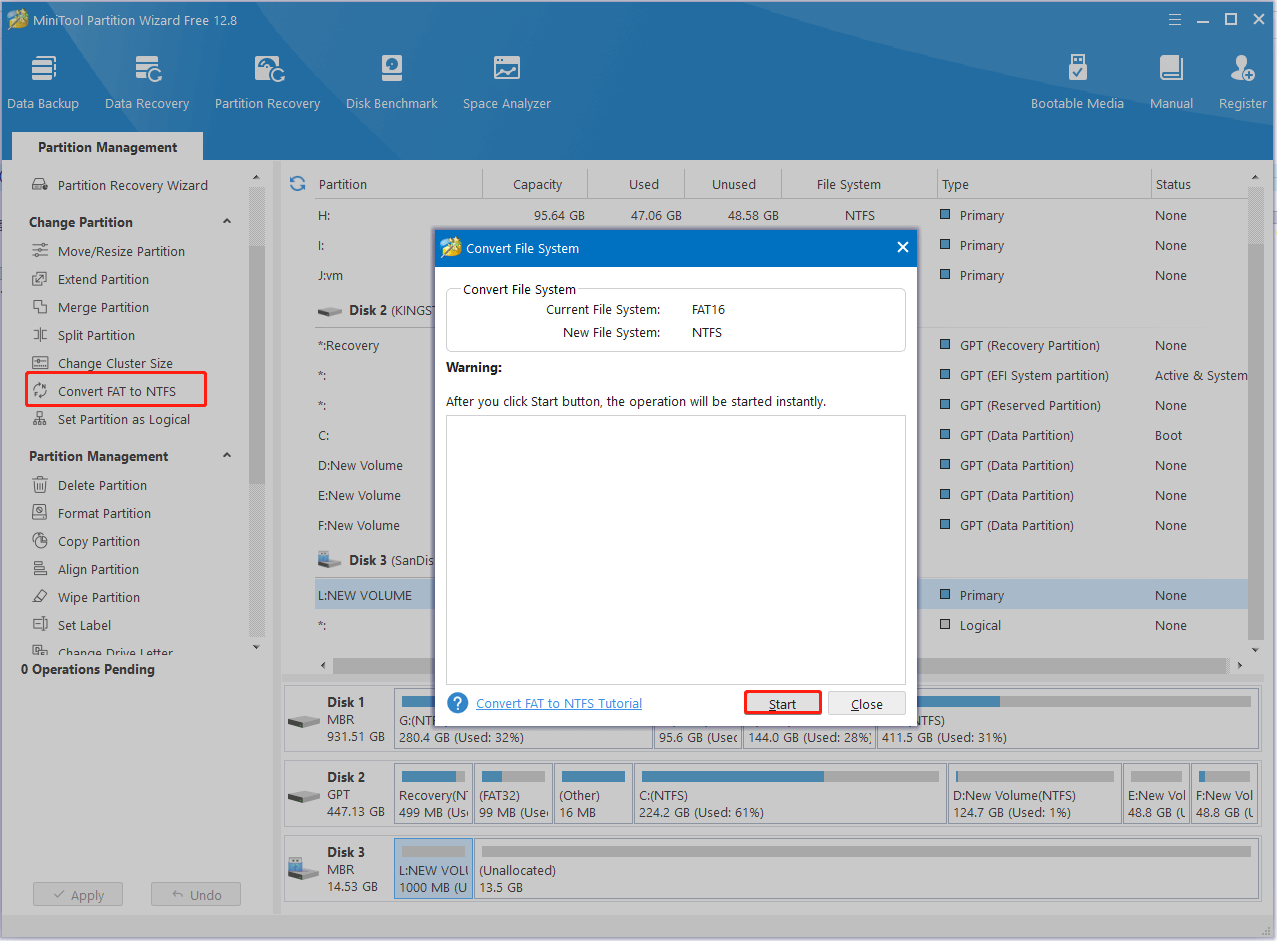Open the Partition Recovery tool

pyautogui.click(x=267, y=82)
